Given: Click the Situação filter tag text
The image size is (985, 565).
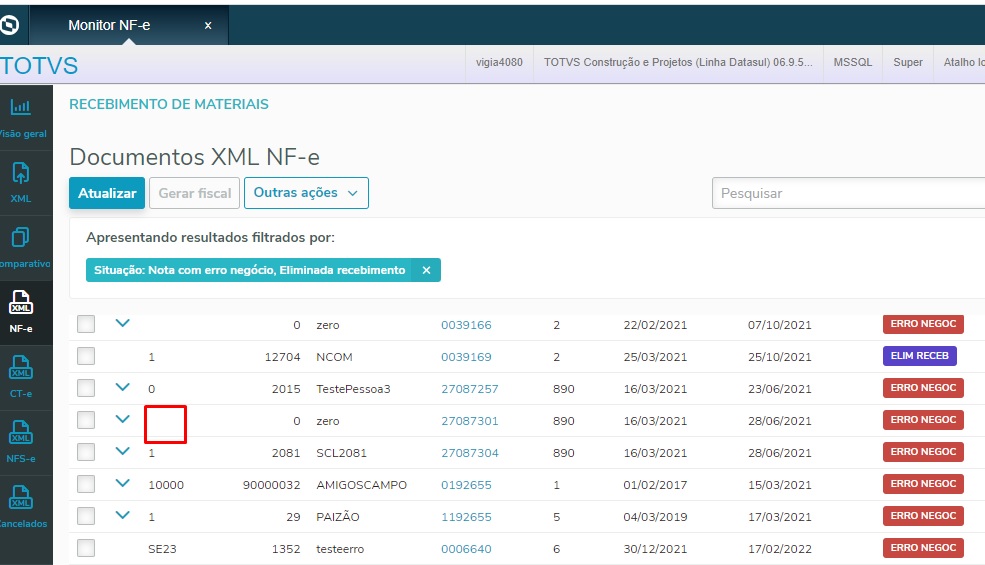Looking at the screenshot, I should click(249, 270).
